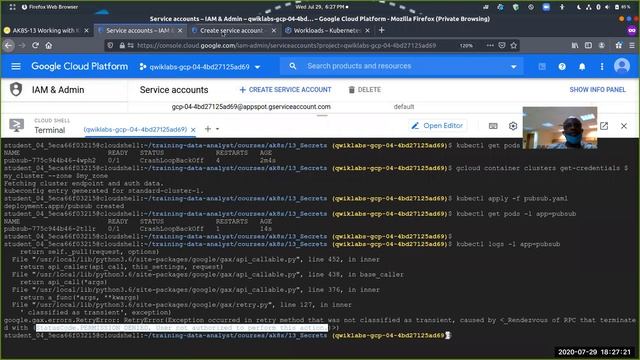Viewport: 640px width, 360px height.
Task: Go back in Firefox
Action: 8,45
